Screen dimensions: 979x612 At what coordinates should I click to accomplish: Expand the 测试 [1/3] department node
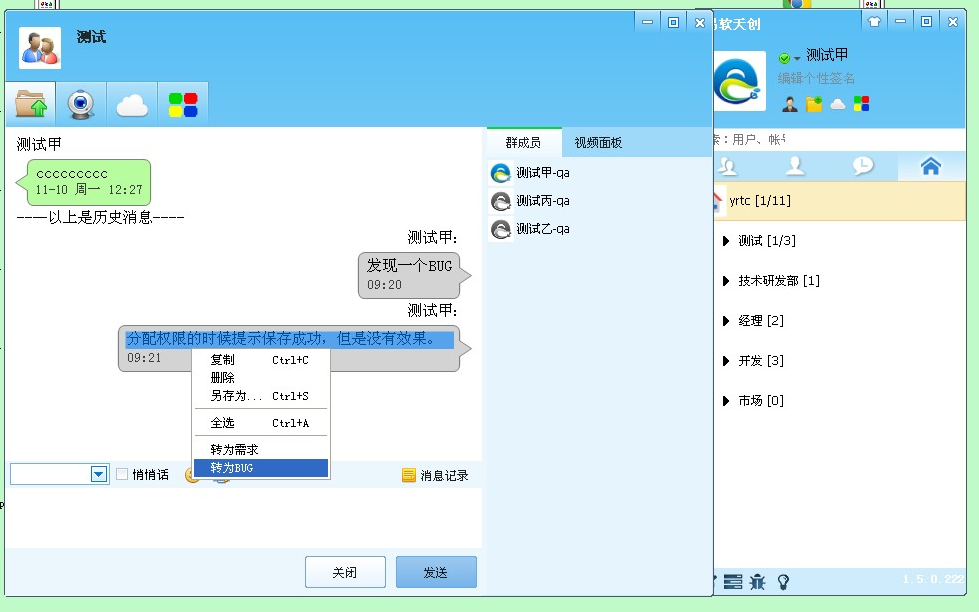pos(726,241)
